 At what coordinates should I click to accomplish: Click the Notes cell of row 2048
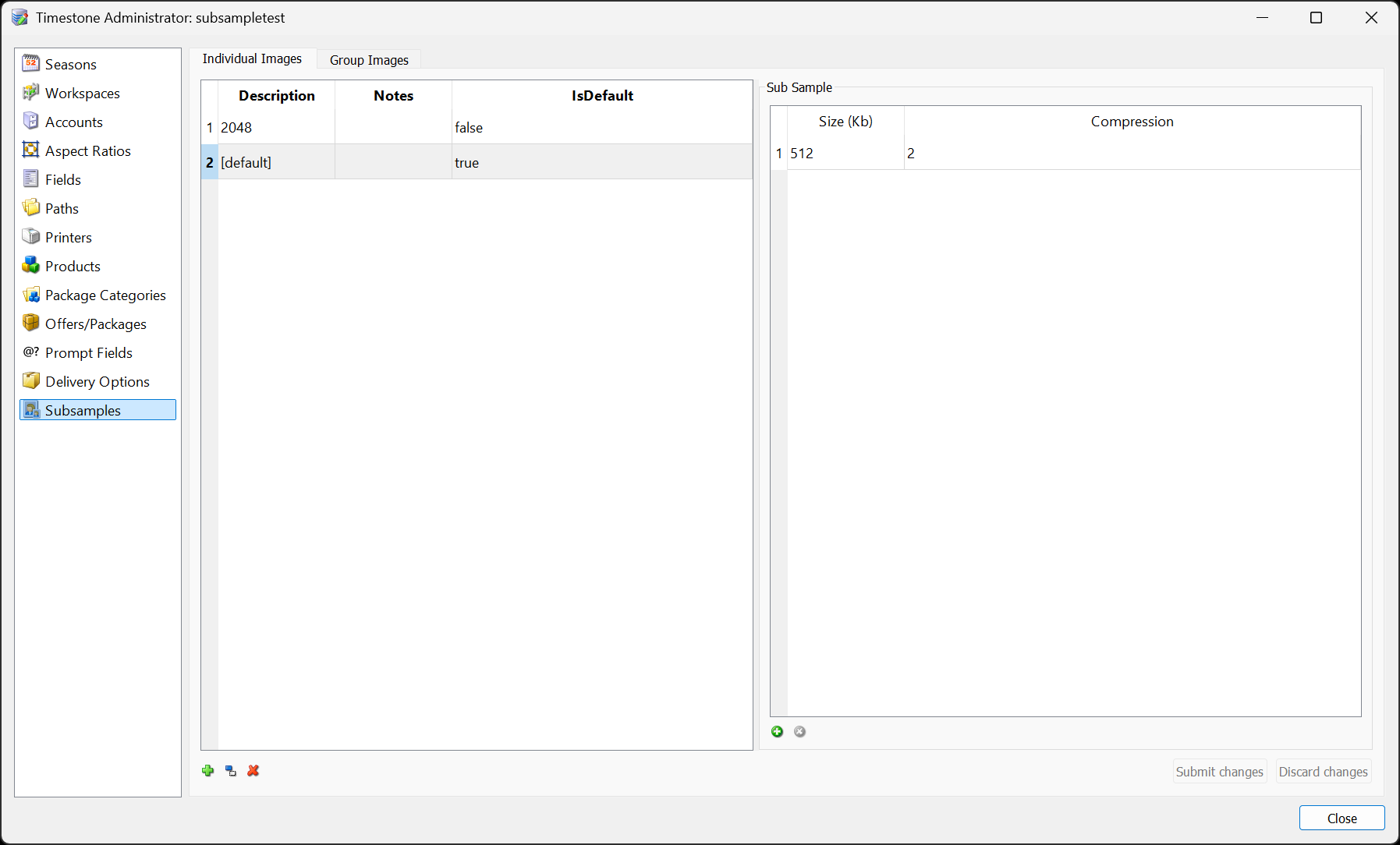point(394,128)
